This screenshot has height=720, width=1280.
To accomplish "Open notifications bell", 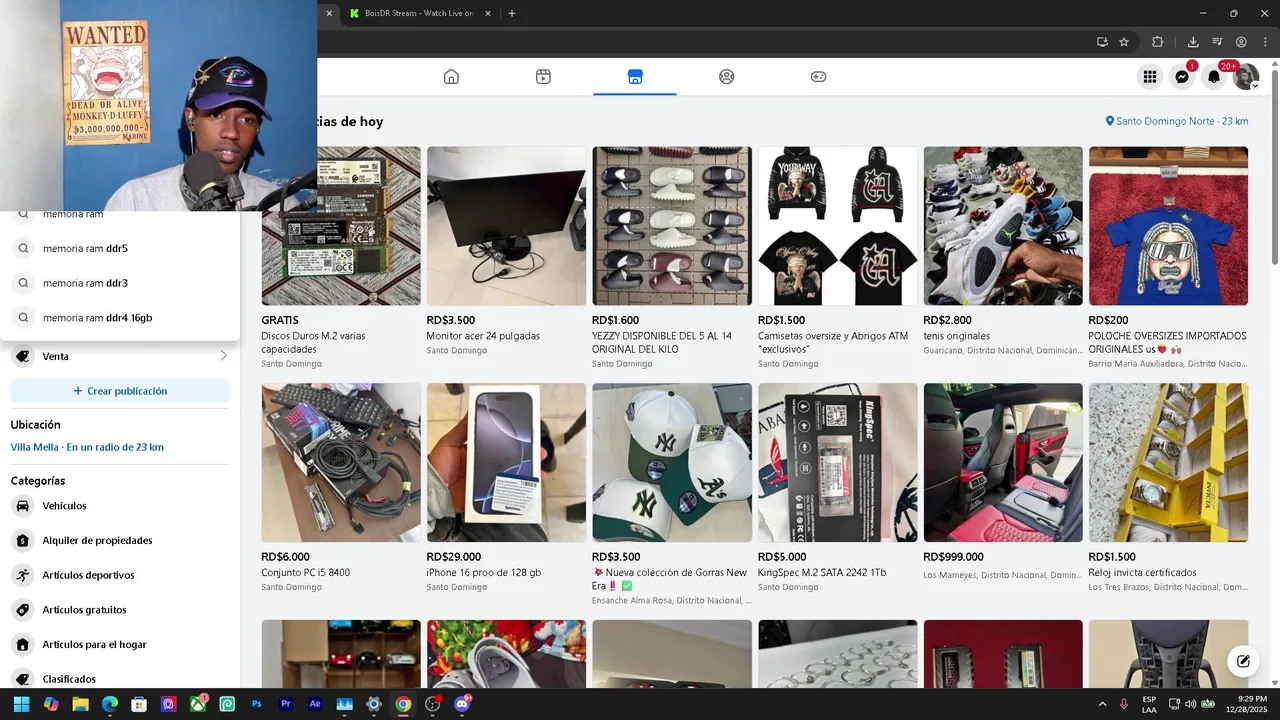I will coord(1214,77).
